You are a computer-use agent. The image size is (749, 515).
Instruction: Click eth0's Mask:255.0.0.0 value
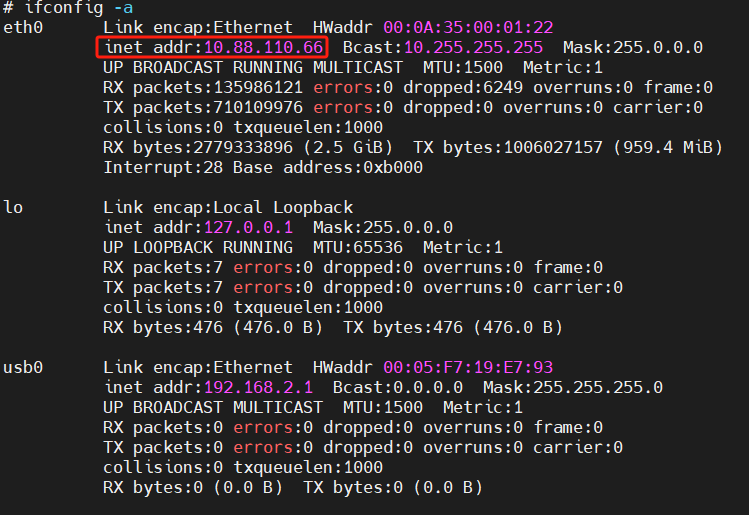pos(633,48)
